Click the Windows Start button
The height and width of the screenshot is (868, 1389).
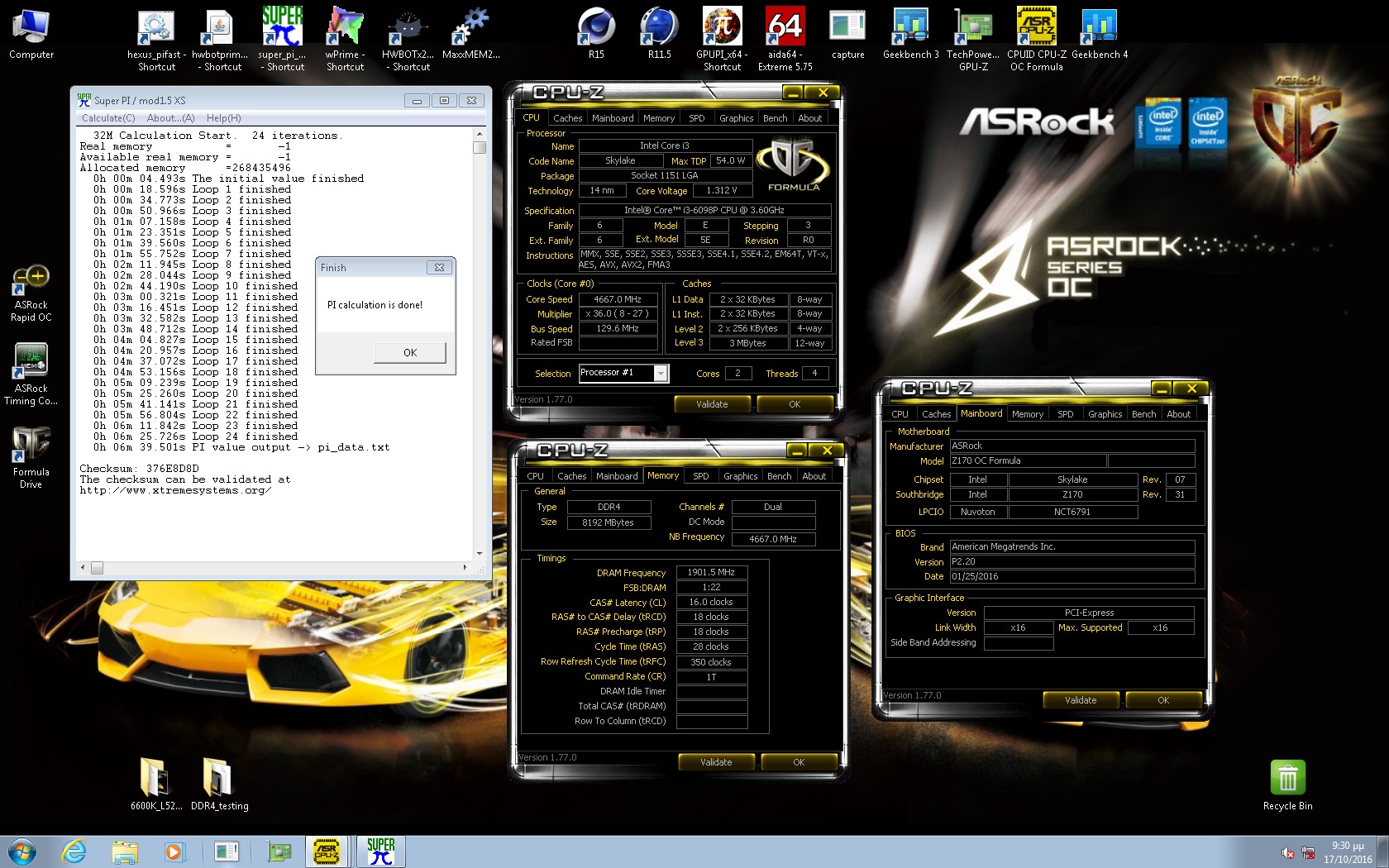click(22, 851)
